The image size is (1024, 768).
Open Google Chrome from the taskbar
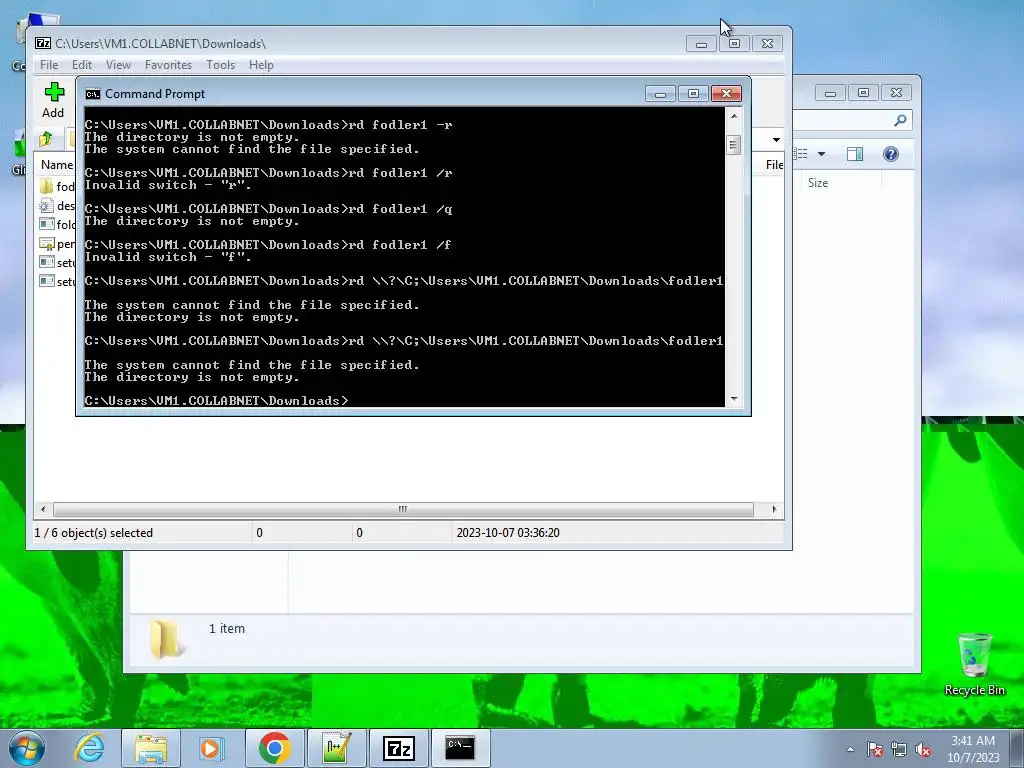pyautogui.click(x=274, y=748)
